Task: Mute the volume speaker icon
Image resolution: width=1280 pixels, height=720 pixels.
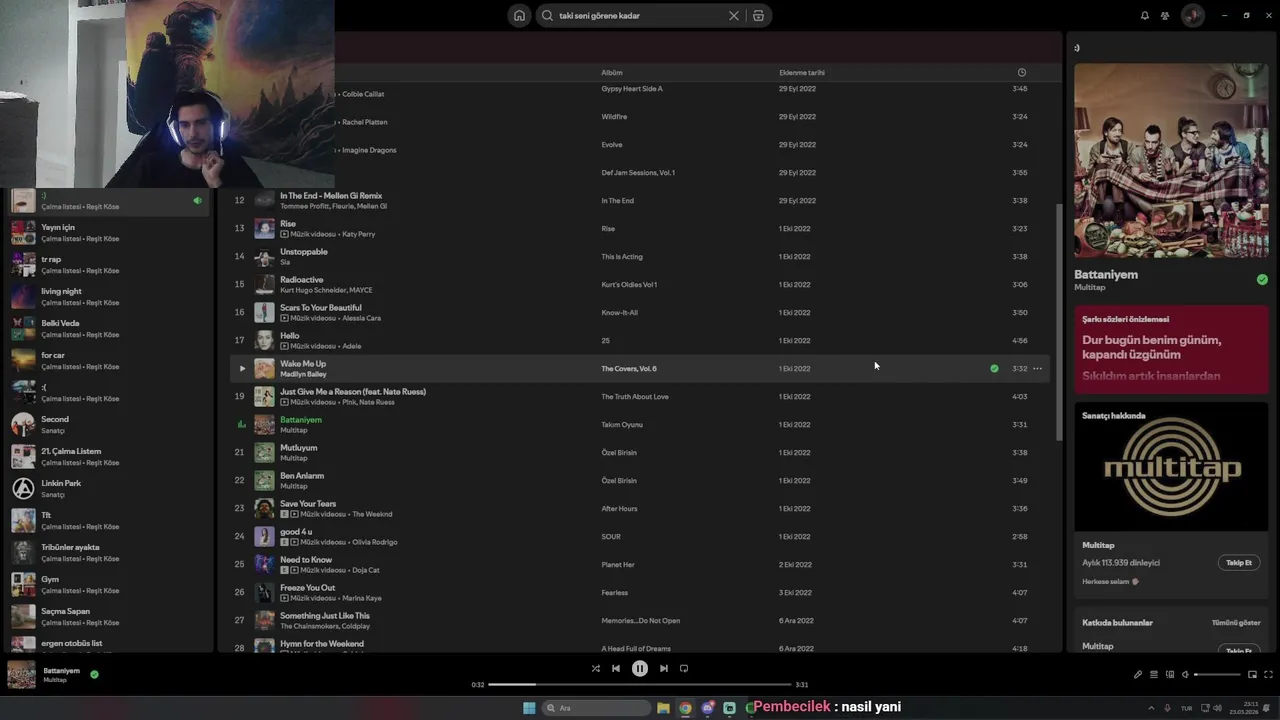Action: coord(1185,675)
